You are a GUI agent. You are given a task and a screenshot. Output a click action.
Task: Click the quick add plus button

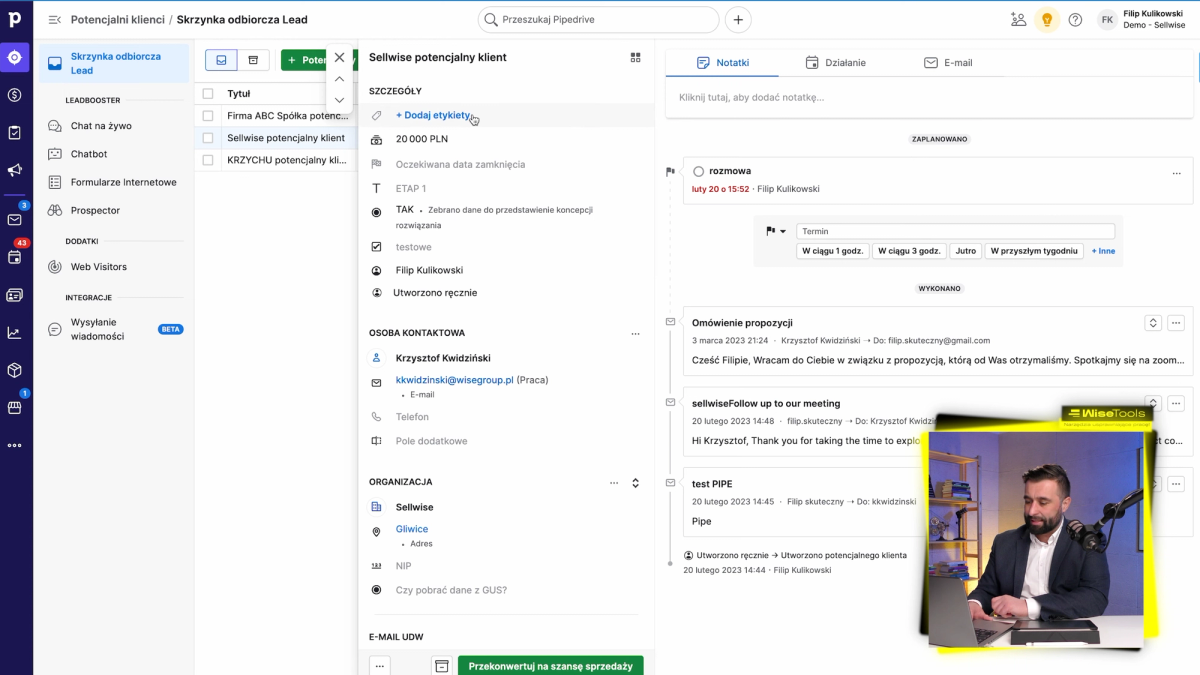tap(738, 20)
